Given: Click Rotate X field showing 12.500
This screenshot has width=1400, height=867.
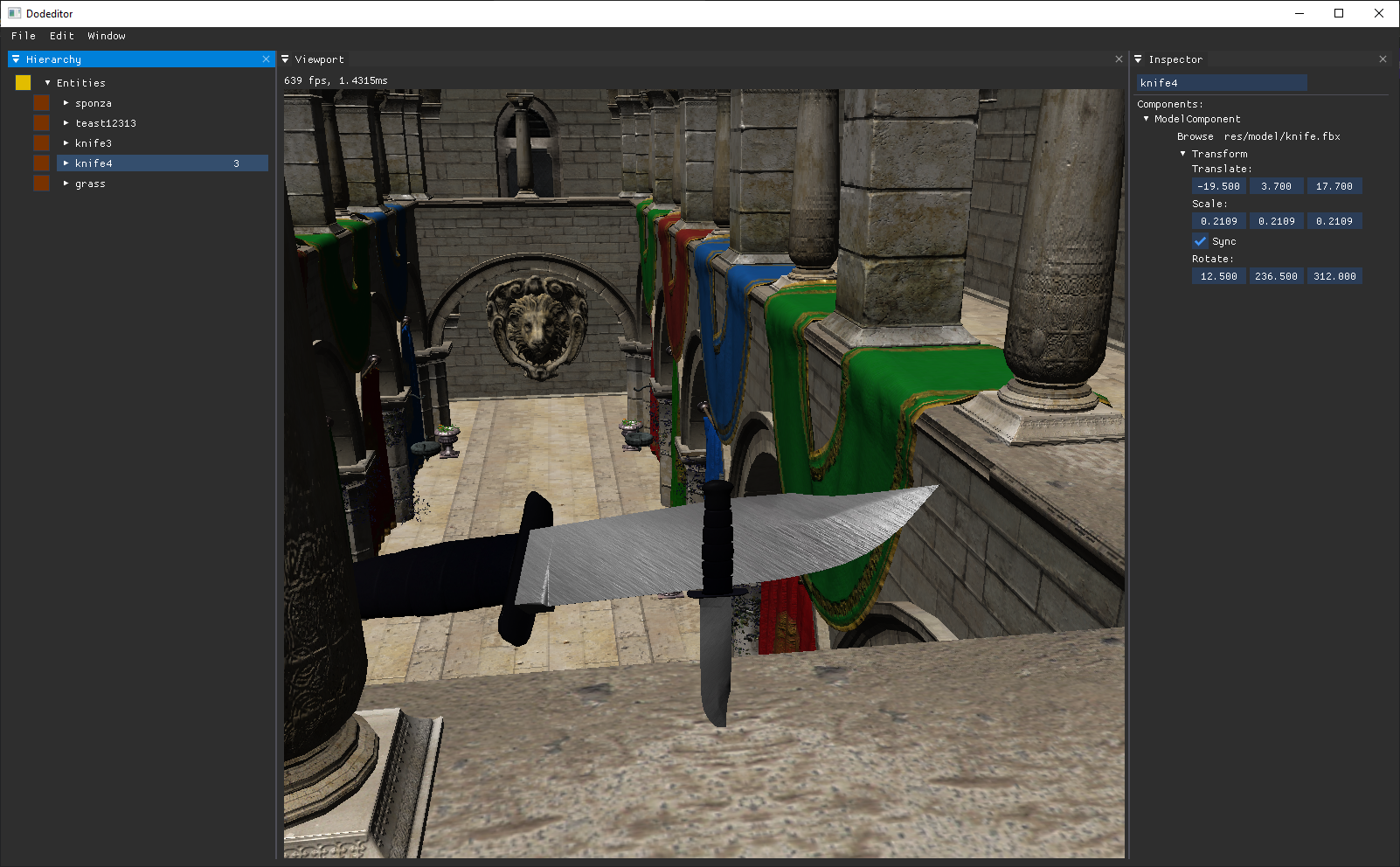Looking at the screenshot, I should [1218, 276].
